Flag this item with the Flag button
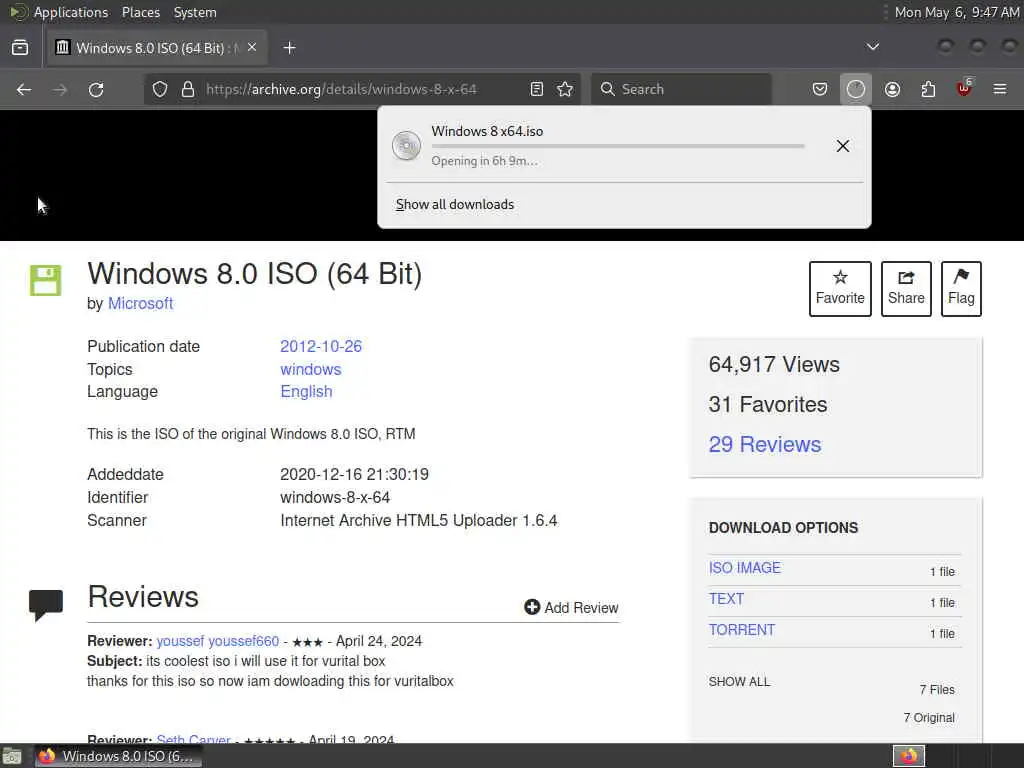 (961, 289)
